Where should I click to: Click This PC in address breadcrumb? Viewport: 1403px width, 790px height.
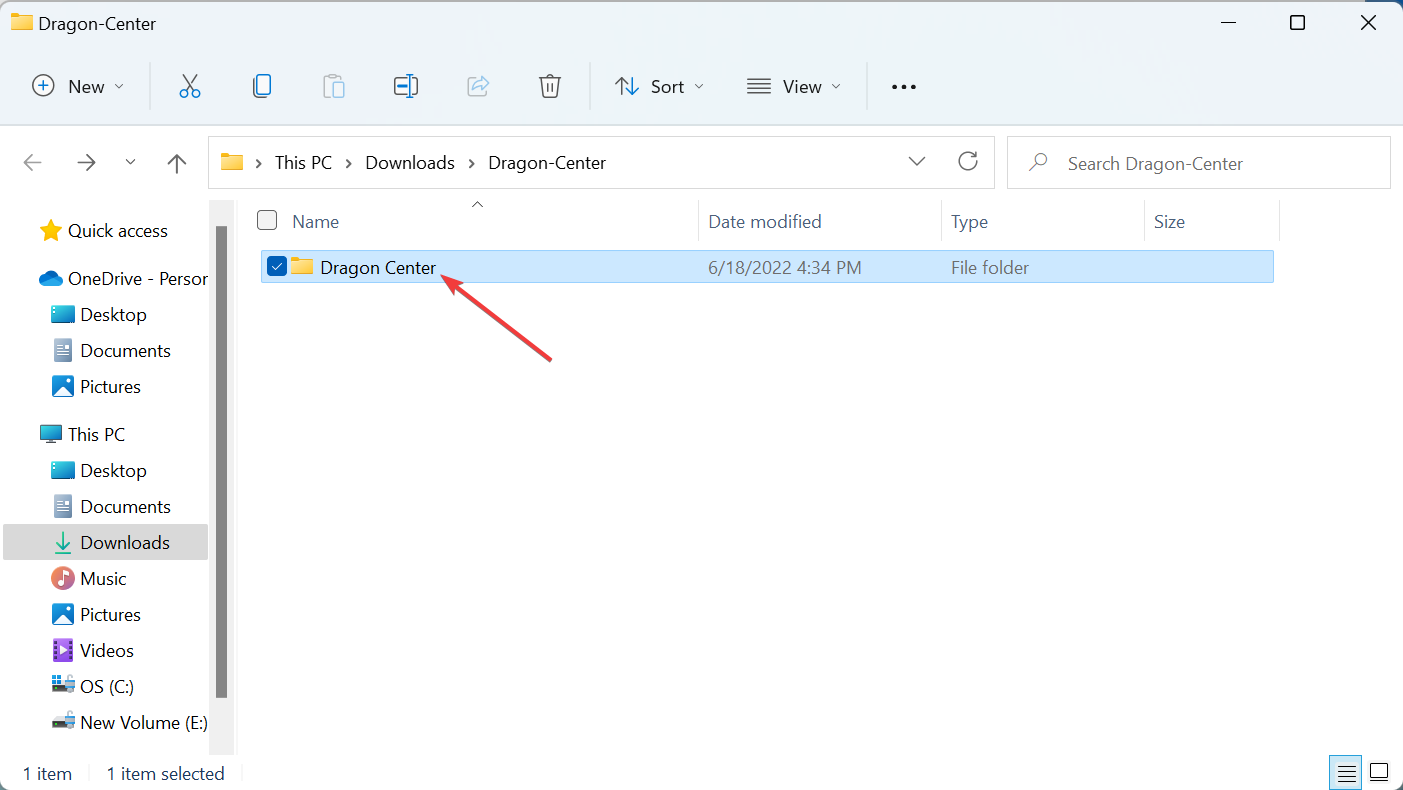coord(304,162)
